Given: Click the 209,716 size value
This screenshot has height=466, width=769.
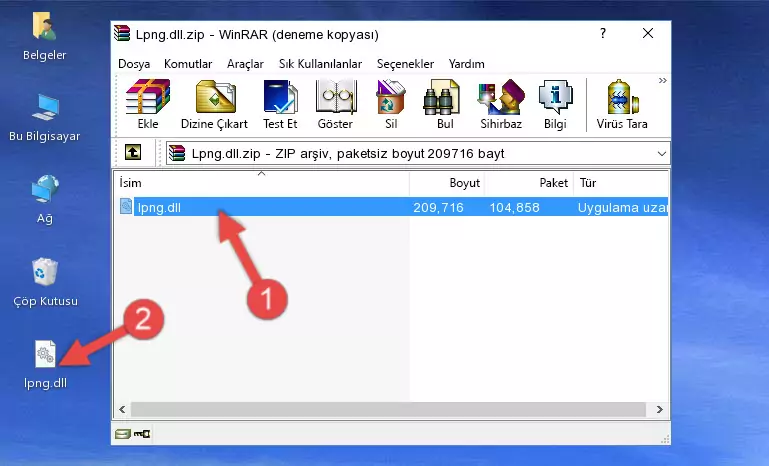Looking at the screenshot, I should tap(438, 207).
